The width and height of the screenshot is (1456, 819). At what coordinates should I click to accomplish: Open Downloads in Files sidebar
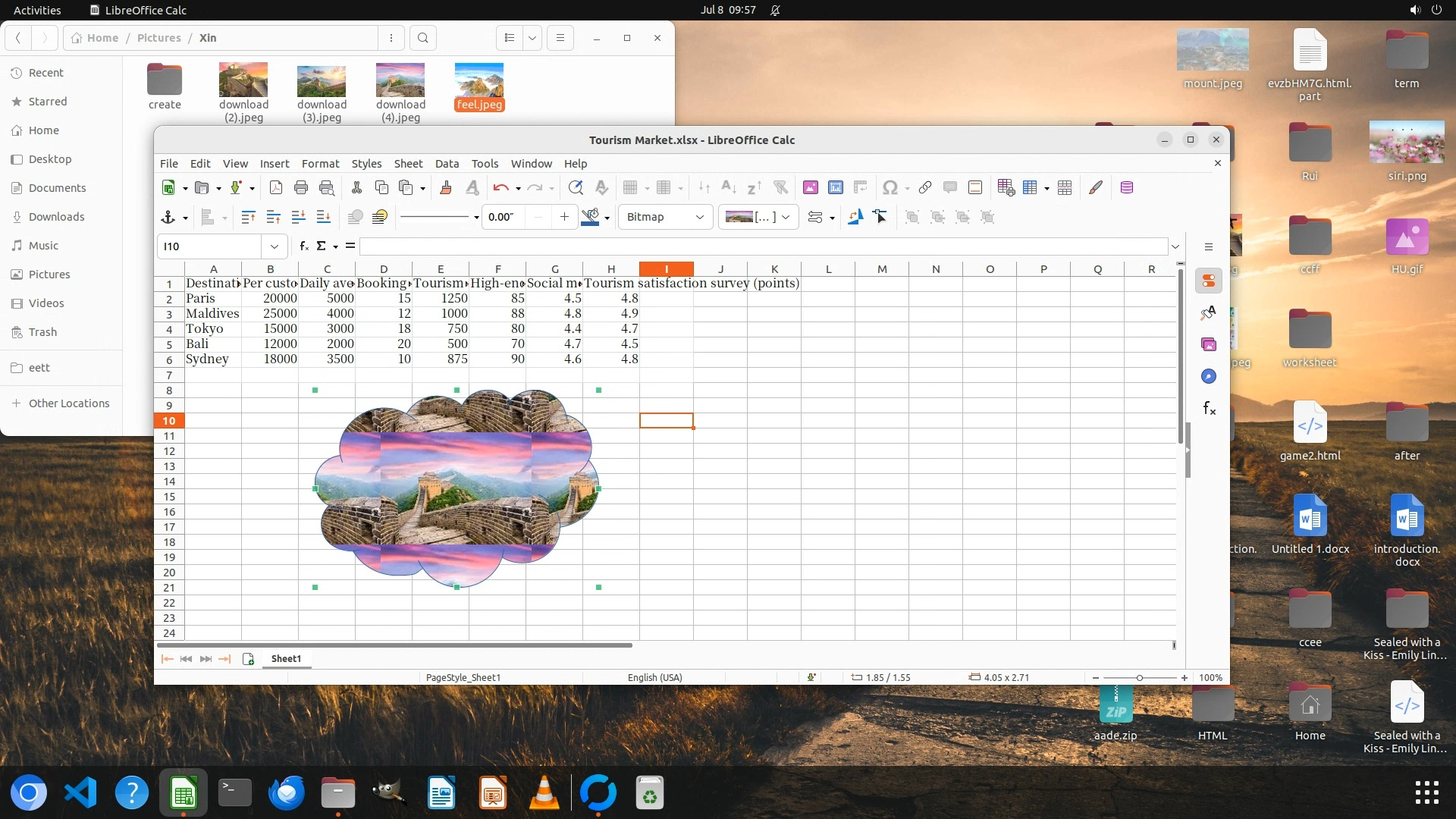click(56, 217)
